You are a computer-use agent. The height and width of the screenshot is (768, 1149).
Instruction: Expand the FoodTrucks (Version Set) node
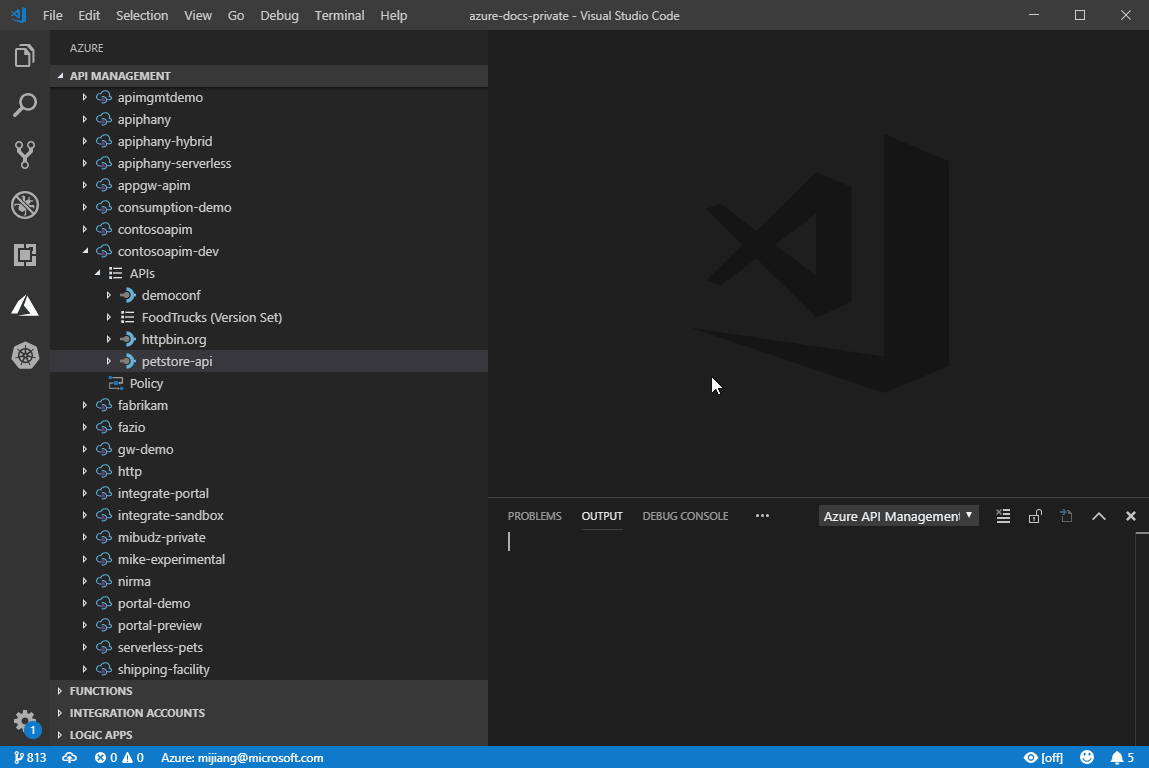(109, 317)
